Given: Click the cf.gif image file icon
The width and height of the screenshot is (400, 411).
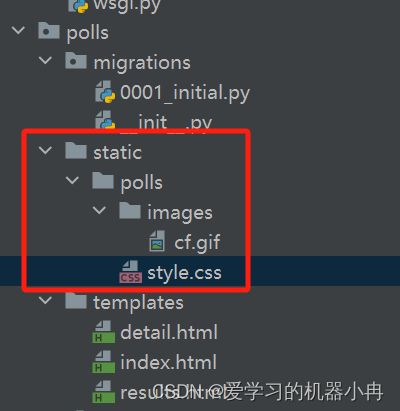Looking at the screenshot, I should pyautogui.click(x=157, y=241).
